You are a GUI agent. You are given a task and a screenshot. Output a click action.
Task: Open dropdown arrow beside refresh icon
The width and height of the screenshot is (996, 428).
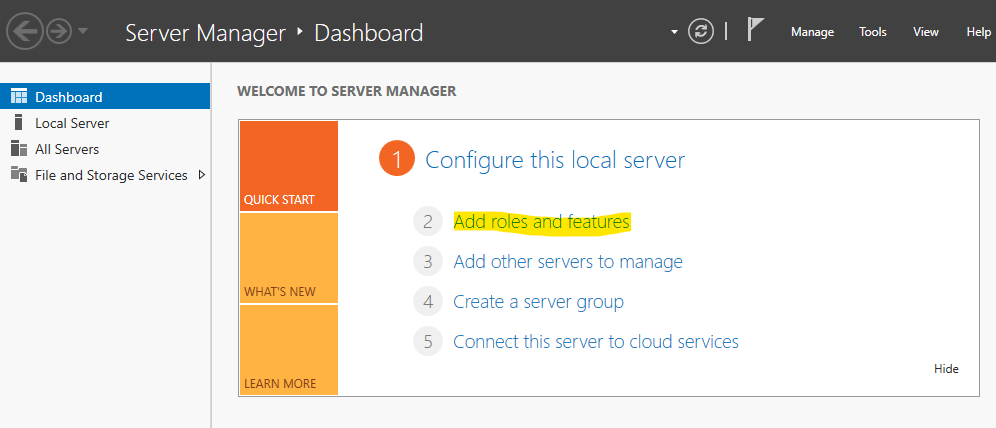(x=675, y=33)
